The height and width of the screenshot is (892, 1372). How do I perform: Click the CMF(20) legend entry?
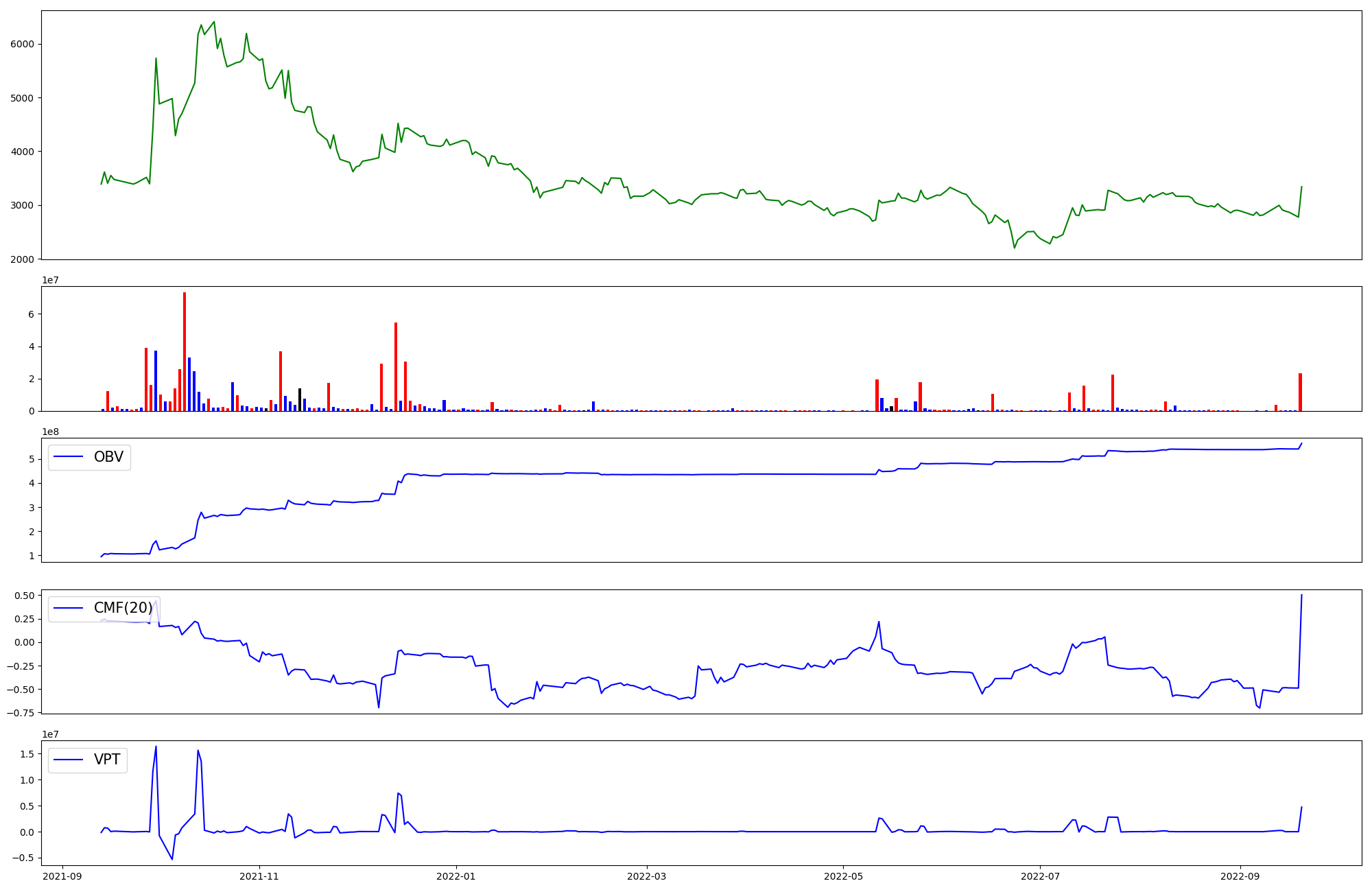(x=123, y=608)
